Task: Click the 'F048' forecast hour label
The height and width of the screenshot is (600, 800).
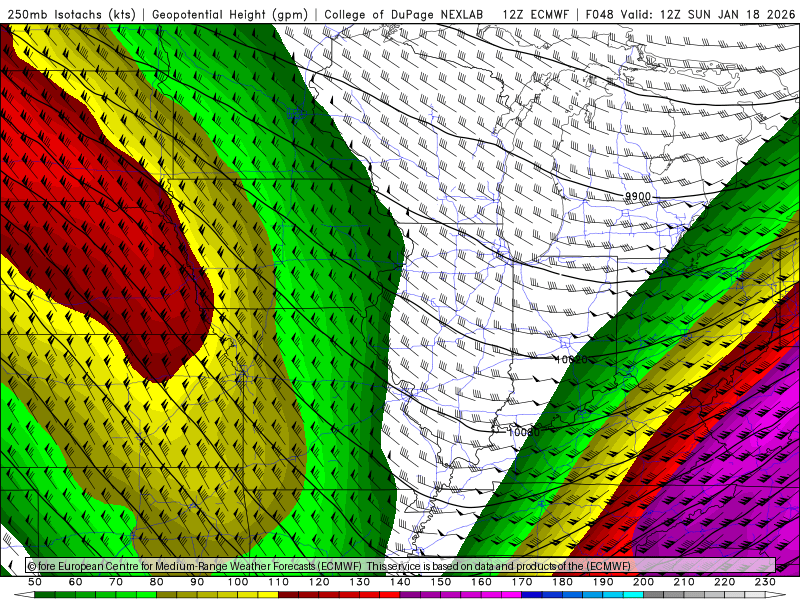Action: (x=599, y=14)
